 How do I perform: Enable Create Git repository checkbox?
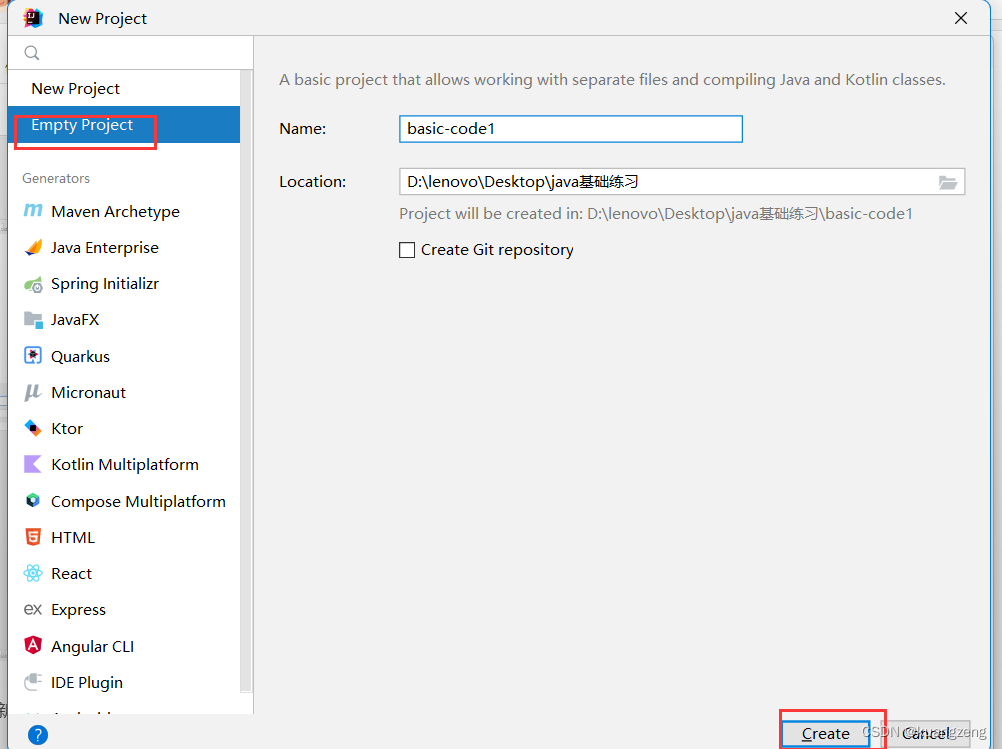(x=407, y=250)
